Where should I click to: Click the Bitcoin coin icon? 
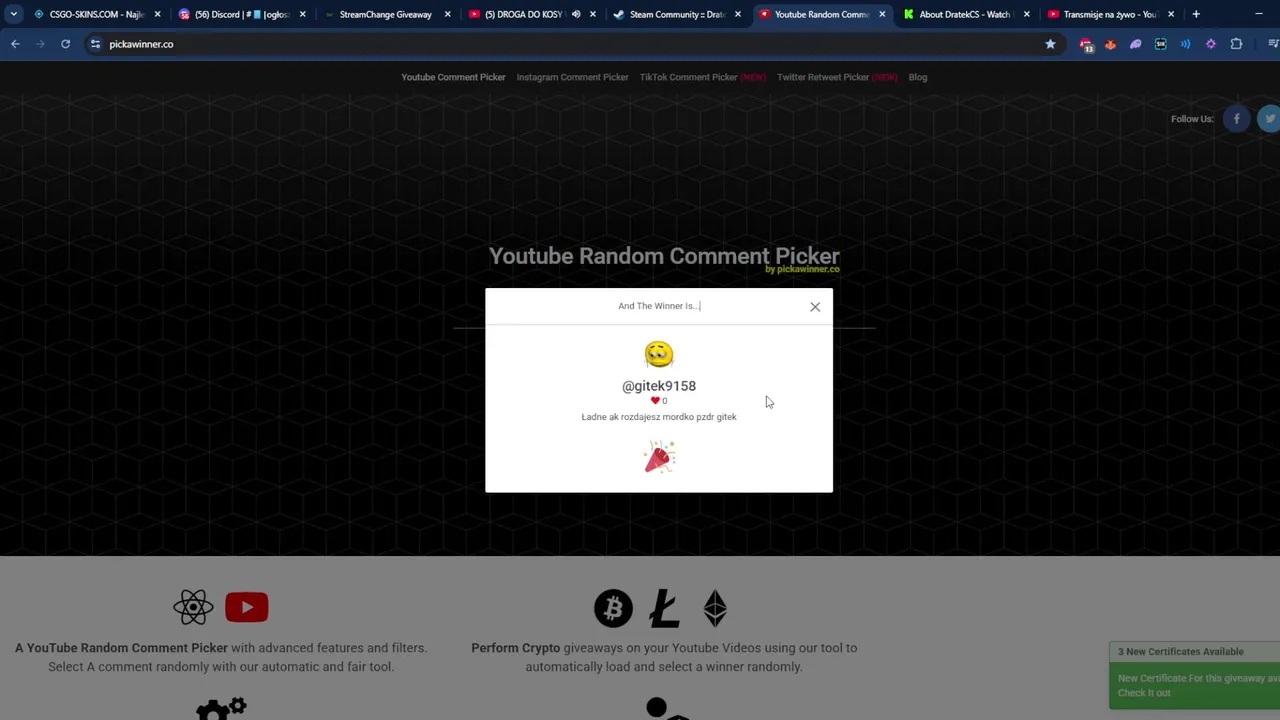pyautogui.click(x=613, y=608)
